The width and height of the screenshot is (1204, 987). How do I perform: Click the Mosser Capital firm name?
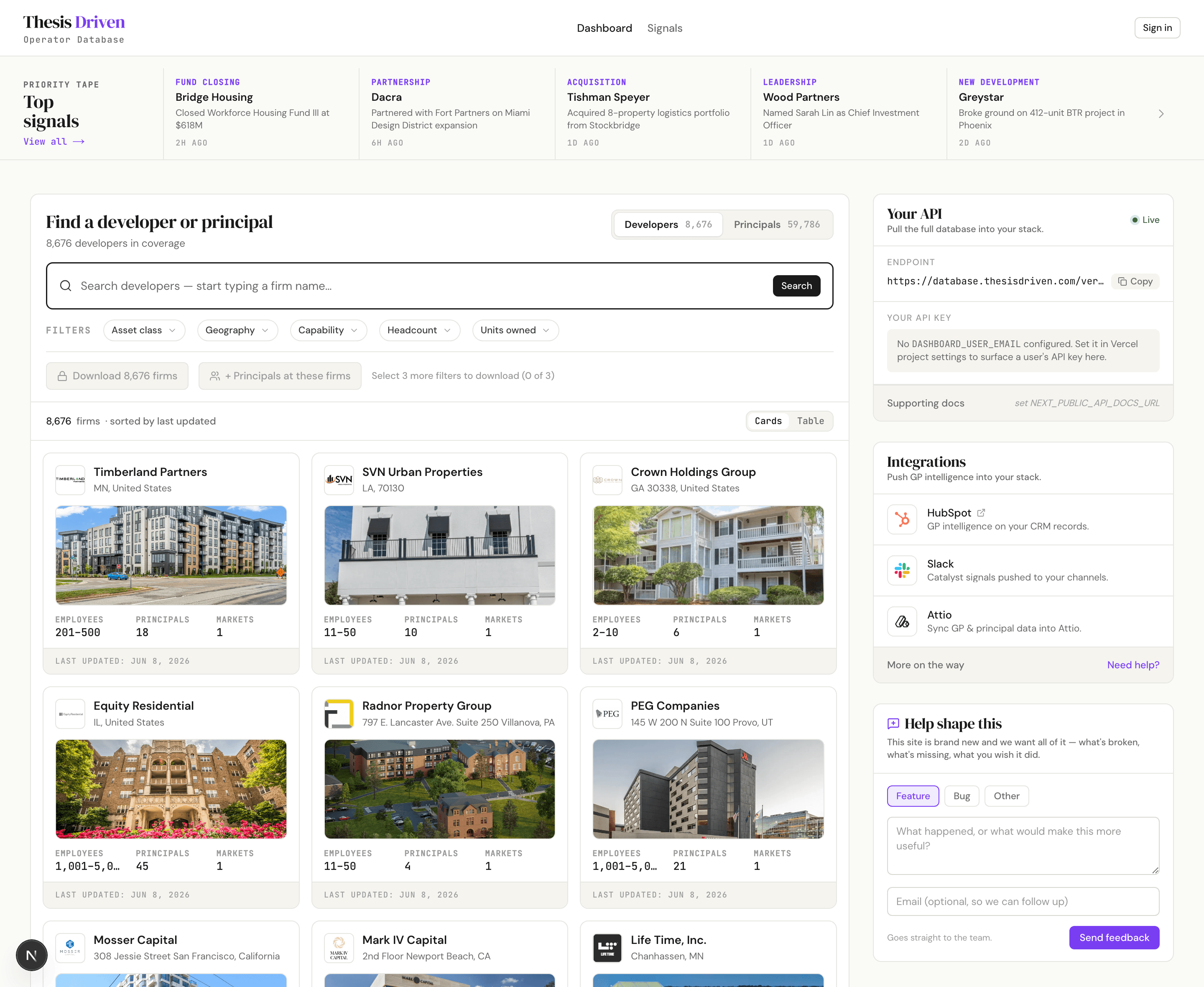point(135,940)
